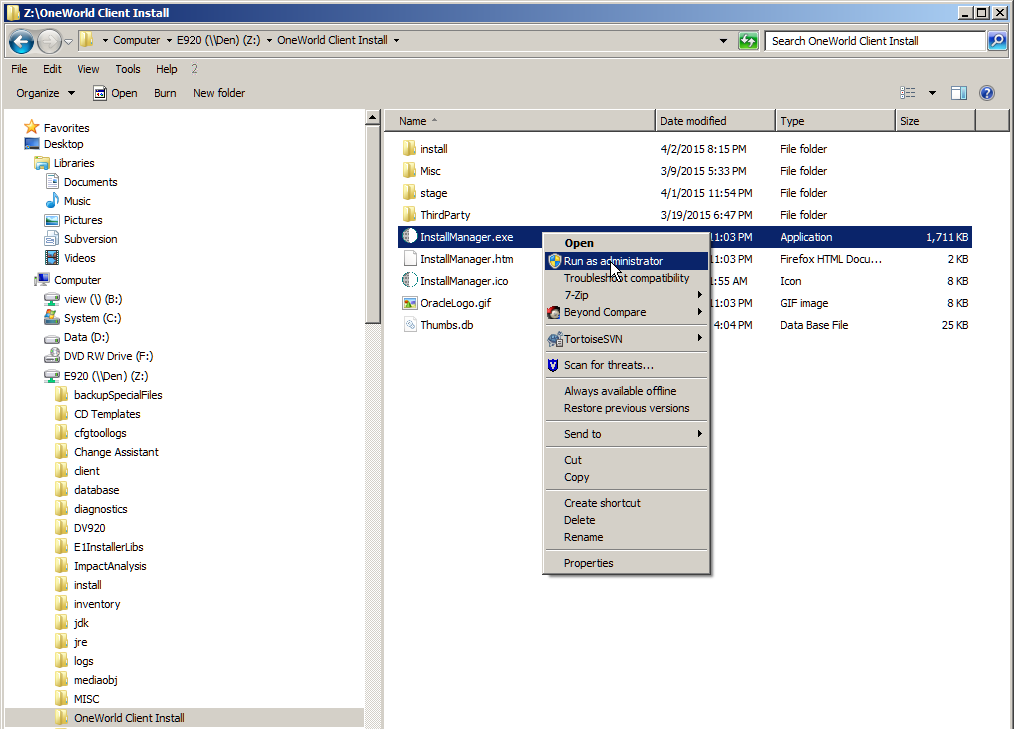1014x729 pixels.
Task: Expand the Send to submenu arrow
Action: point(700,434)
